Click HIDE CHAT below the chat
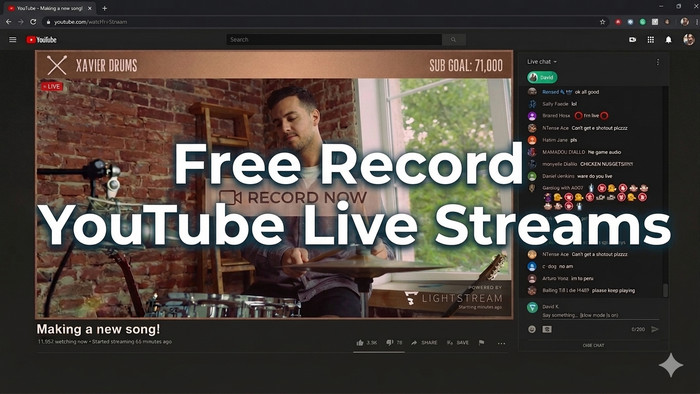 coord(593,345)
